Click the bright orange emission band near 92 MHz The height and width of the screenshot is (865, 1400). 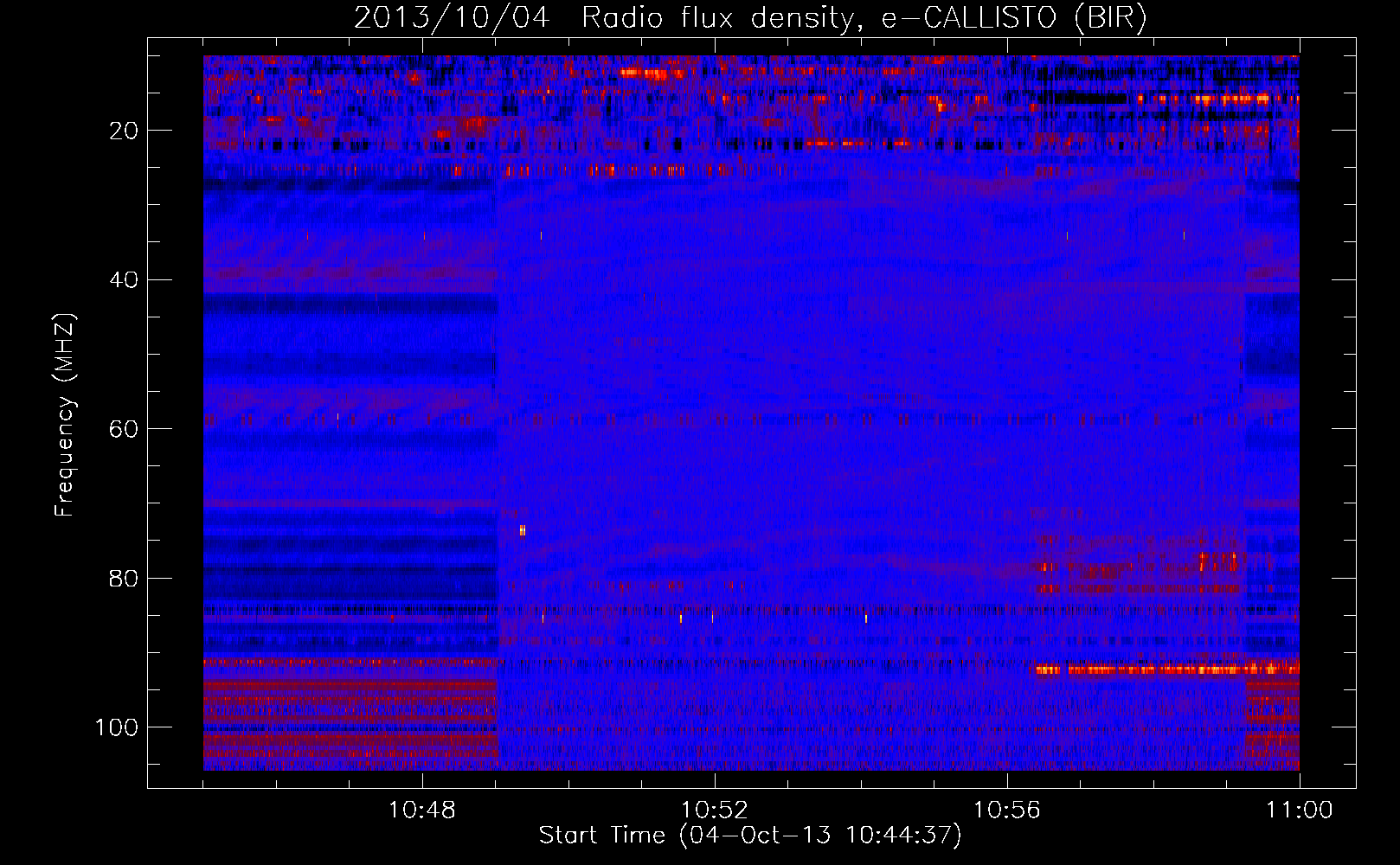(1167, 670)
